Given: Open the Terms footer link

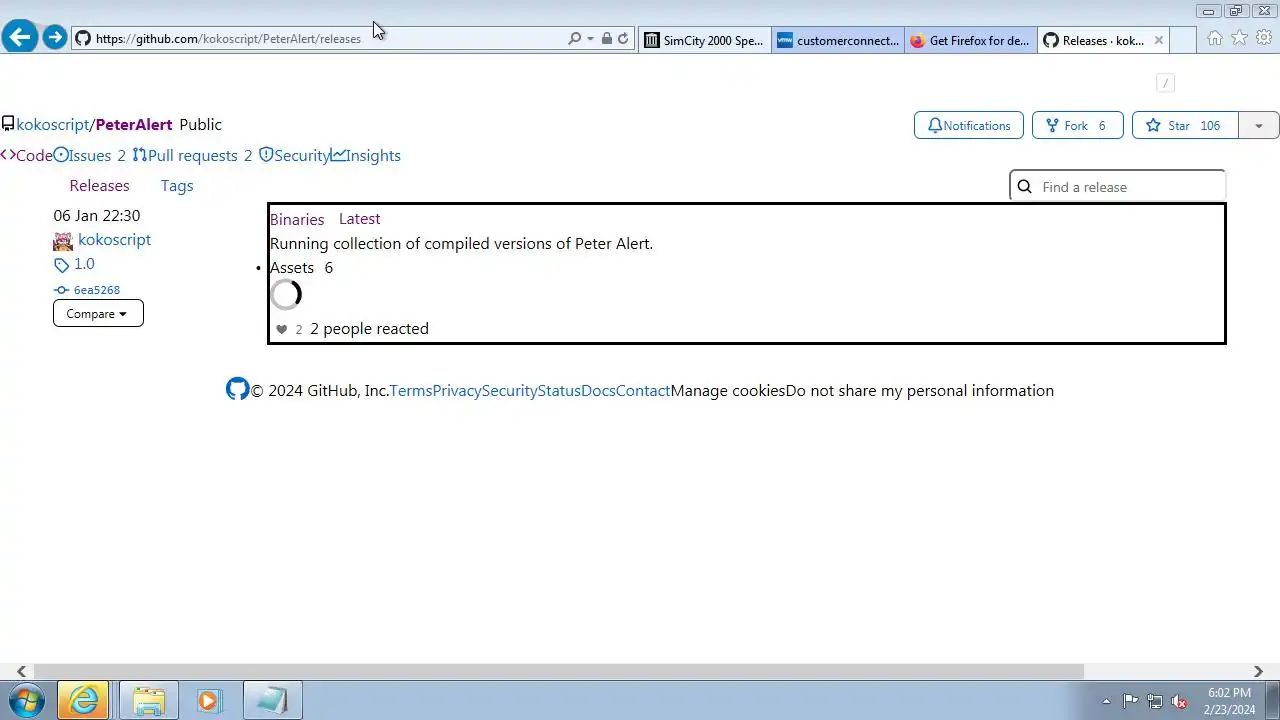Looking at the screenshot, I should click(410, 391).
